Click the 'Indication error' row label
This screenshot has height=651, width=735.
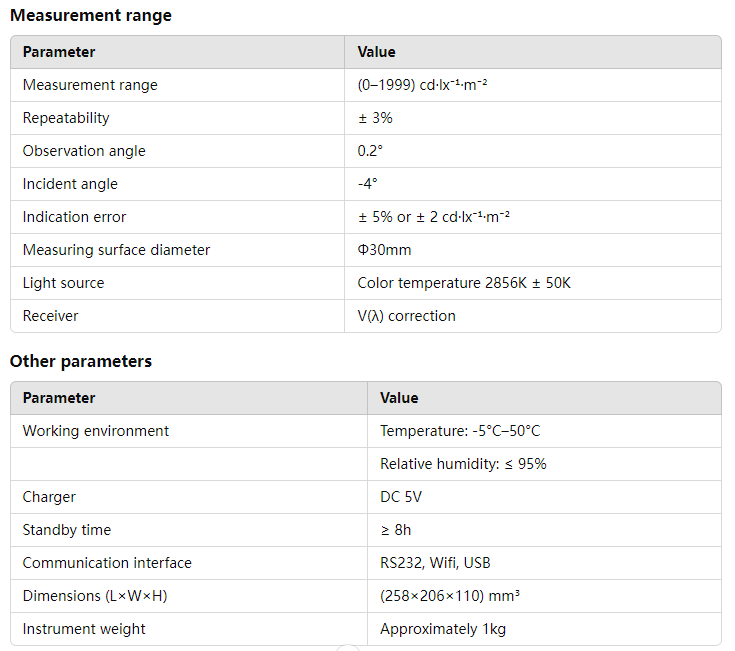point(74,217)
